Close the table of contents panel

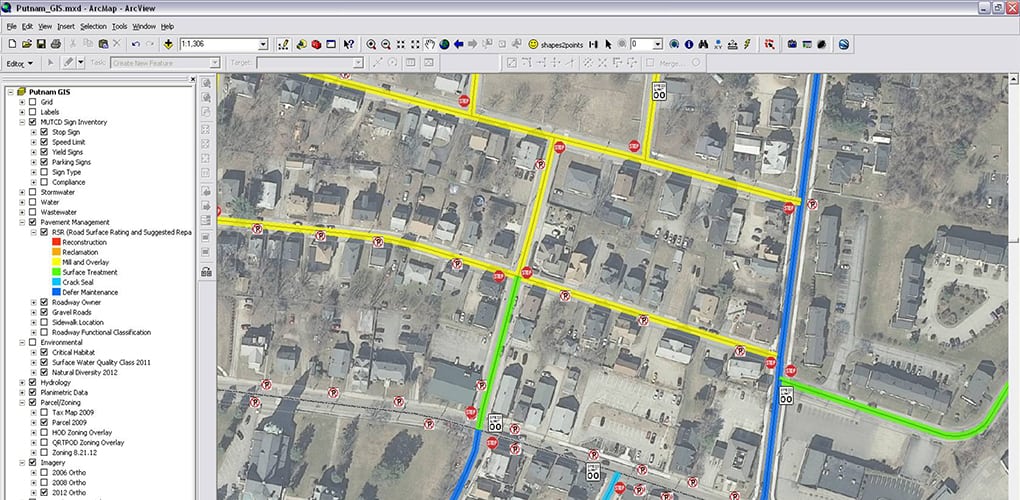tap(193, 79)
